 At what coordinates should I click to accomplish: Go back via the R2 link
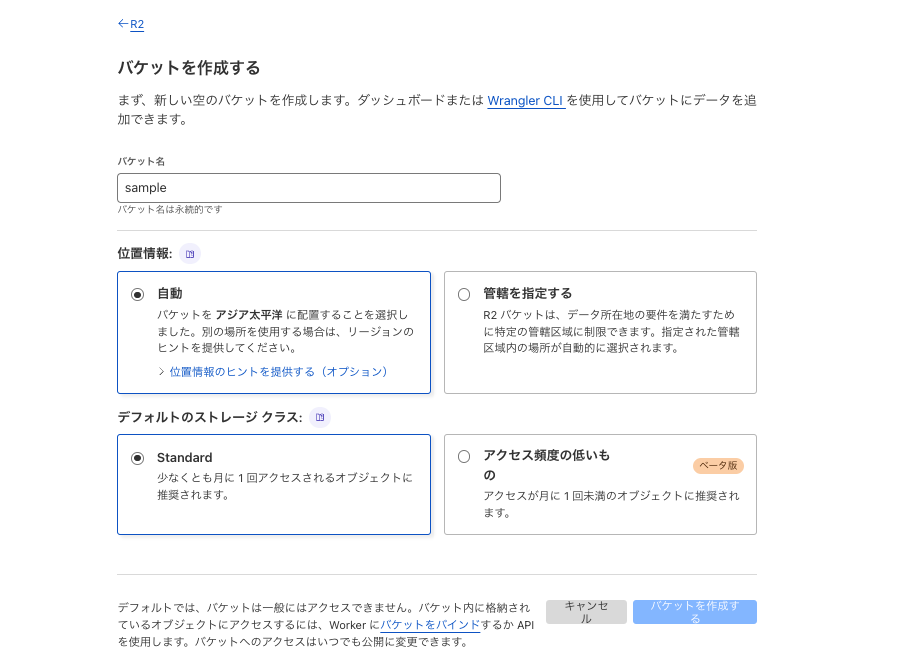(137, 24)
